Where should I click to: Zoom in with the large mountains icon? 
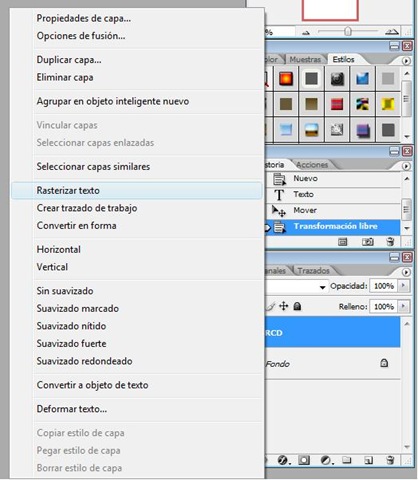pos(392,32)
